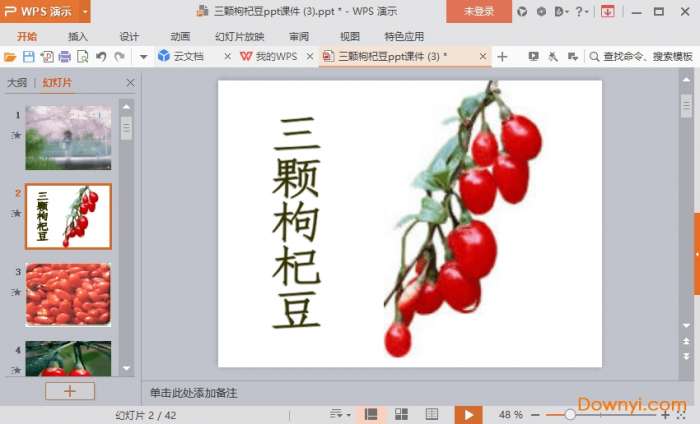700x424 pixels.
Task: Switch to the 开始 ribbon tab
Action: coord(27,37)
